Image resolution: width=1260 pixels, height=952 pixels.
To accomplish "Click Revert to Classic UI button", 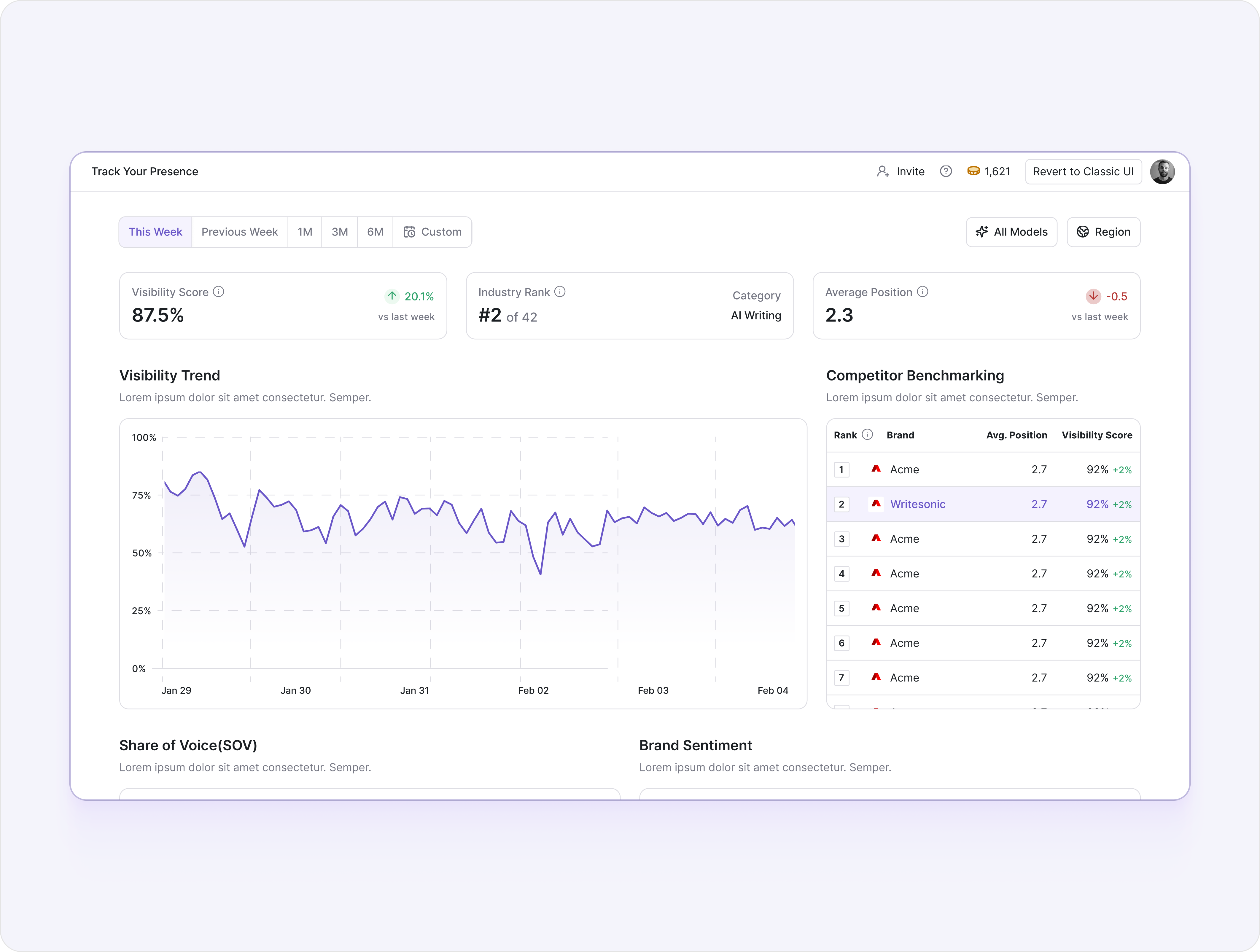I will (1083, 171).
